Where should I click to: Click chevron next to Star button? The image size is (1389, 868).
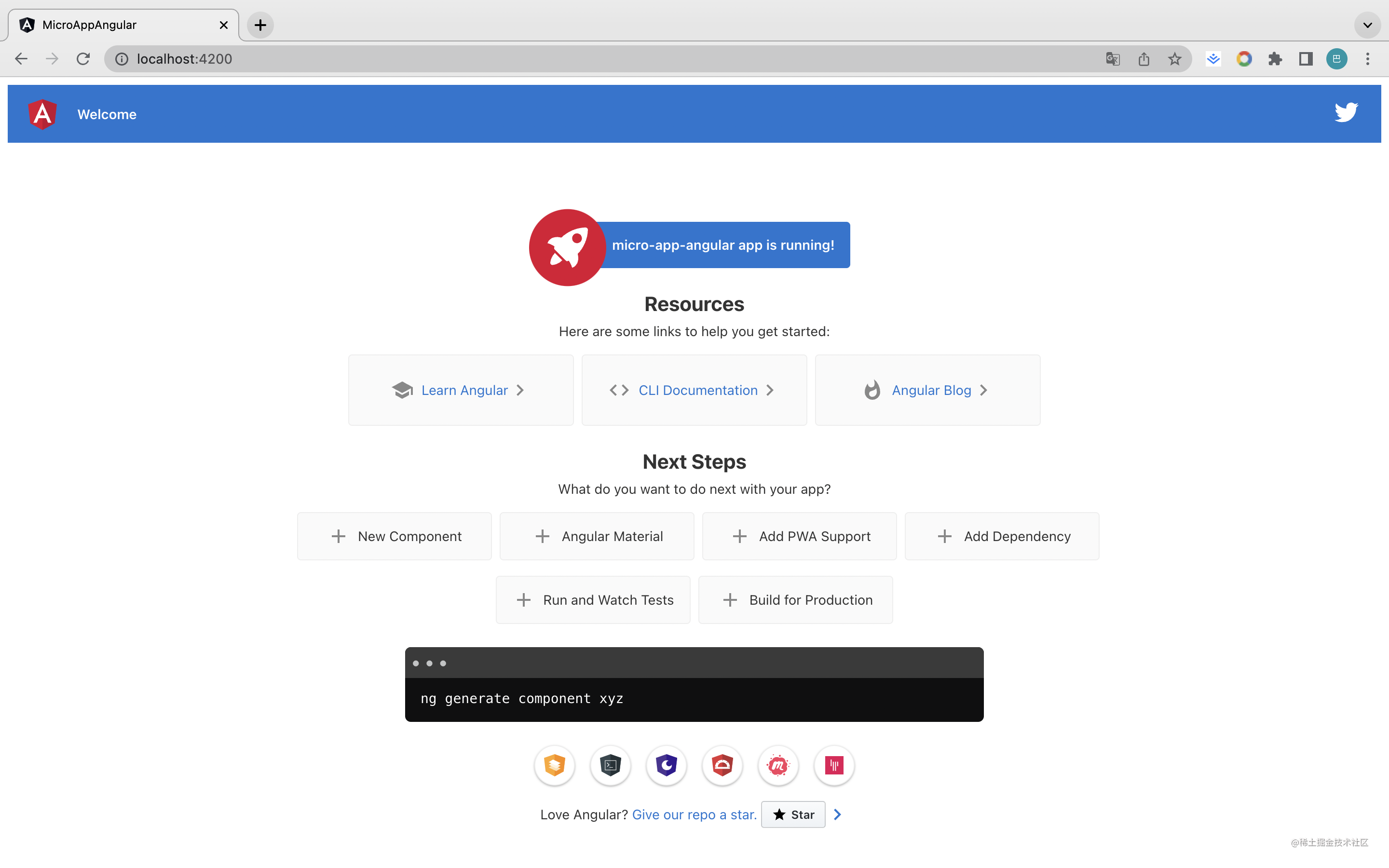click(x=837, y=814)
